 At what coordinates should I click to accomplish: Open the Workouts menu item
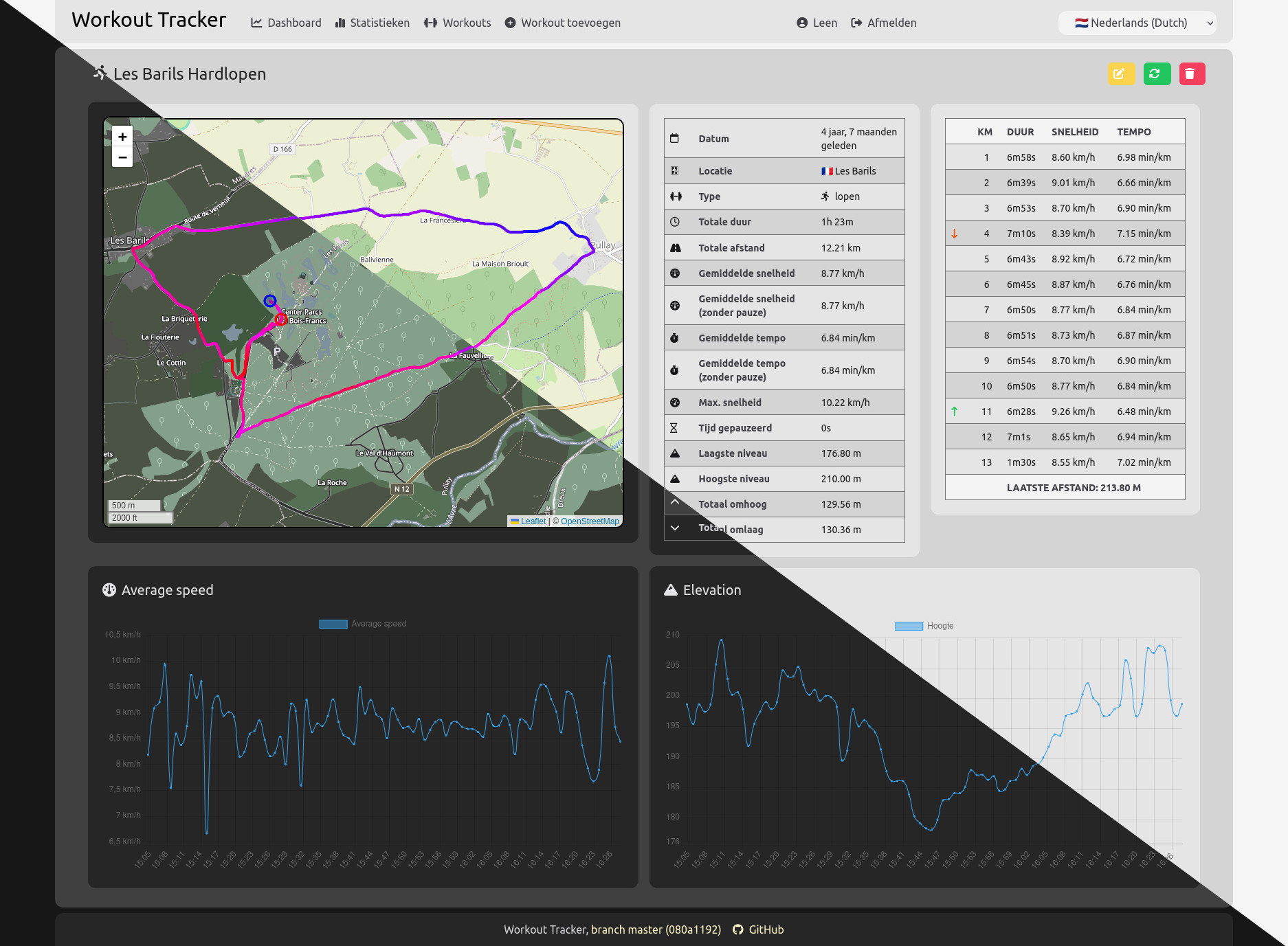click(x=457, y=23)
